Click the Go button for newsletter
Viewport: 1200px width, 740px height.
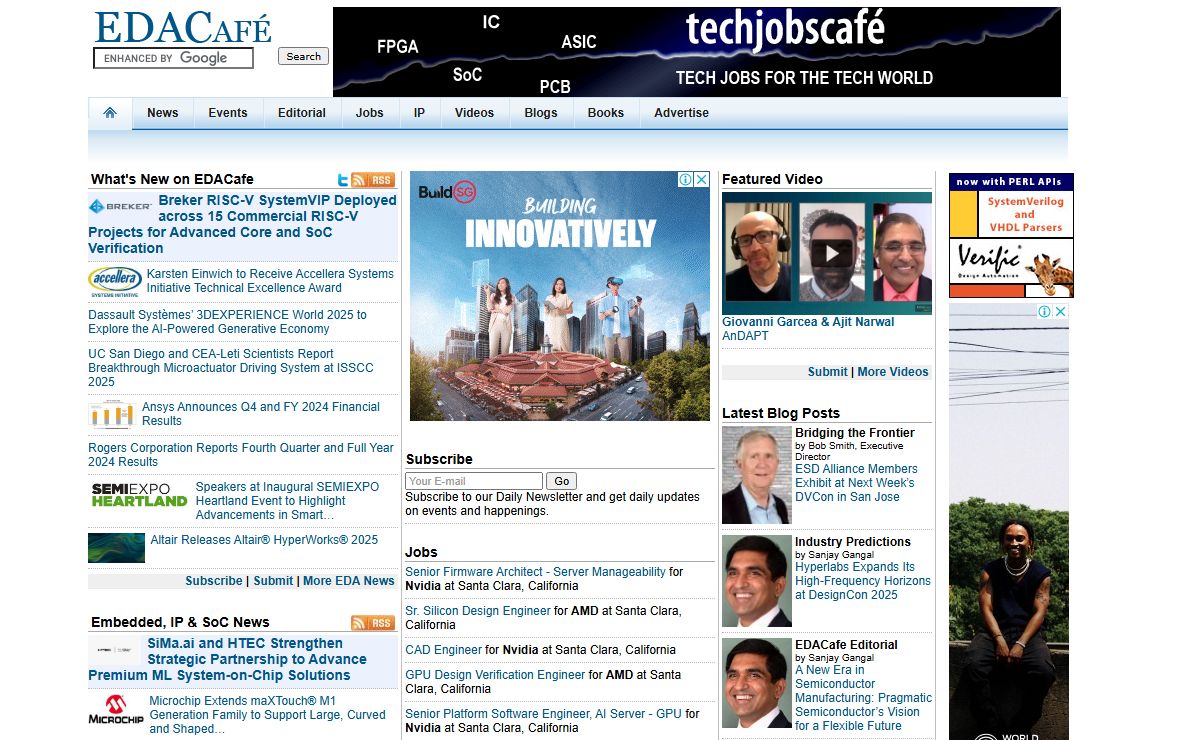[562, 481]
